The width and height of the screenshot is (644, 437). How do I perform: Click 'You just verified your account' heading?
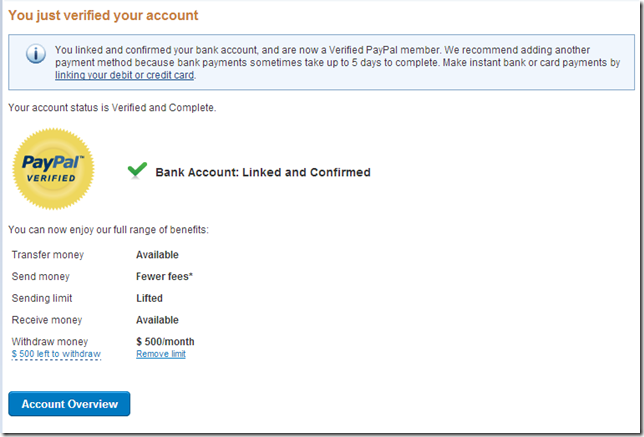[x=103, y=16]
